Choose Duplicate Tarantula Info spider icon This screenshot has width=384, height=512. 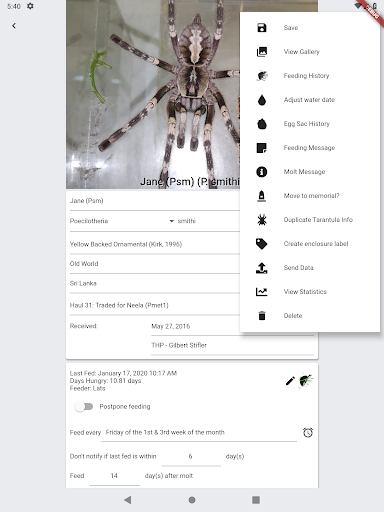pyautogui.click(x=262, y=220)
